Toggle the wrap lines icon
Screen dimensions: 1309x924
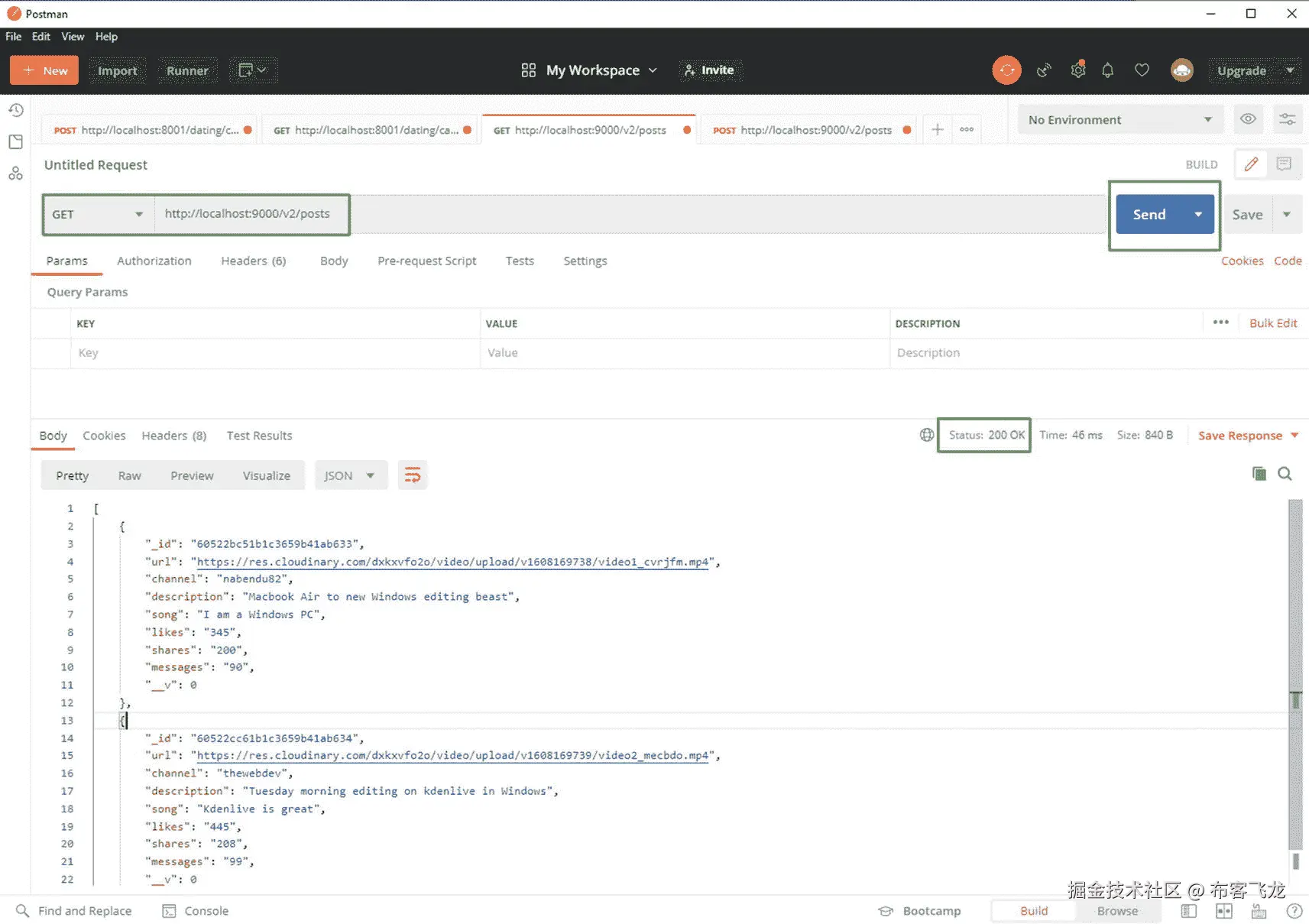tap(413, 475)
